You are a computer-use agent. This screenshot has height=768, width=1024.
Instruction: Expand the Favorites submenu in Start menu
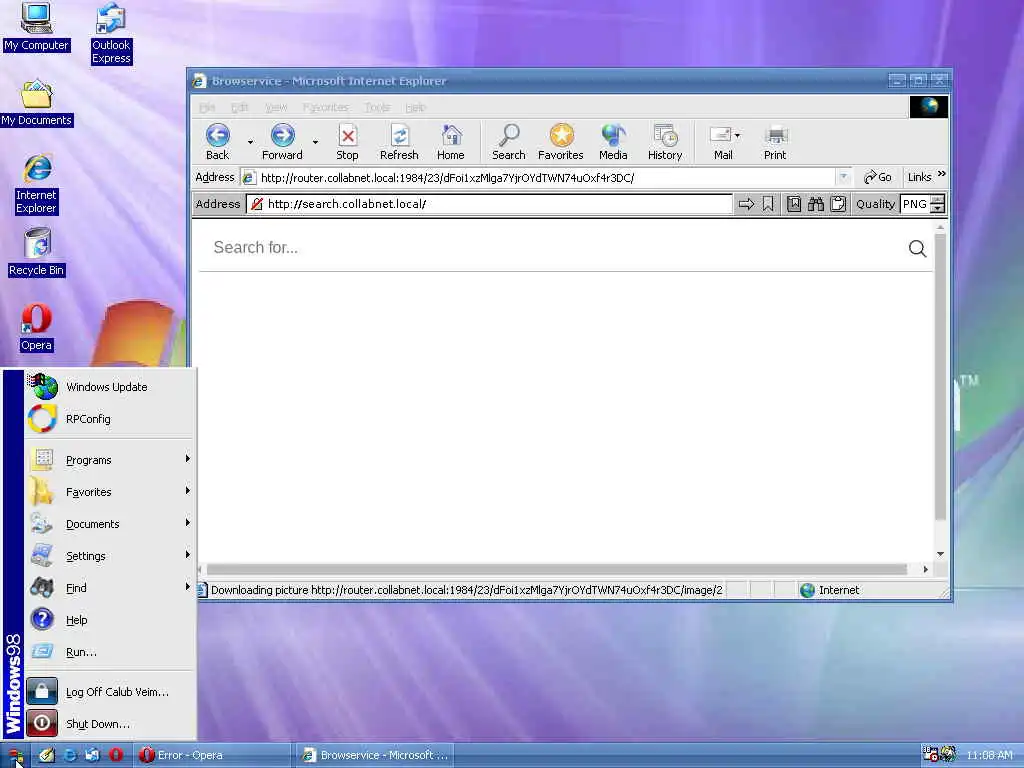tap(110, 492)
